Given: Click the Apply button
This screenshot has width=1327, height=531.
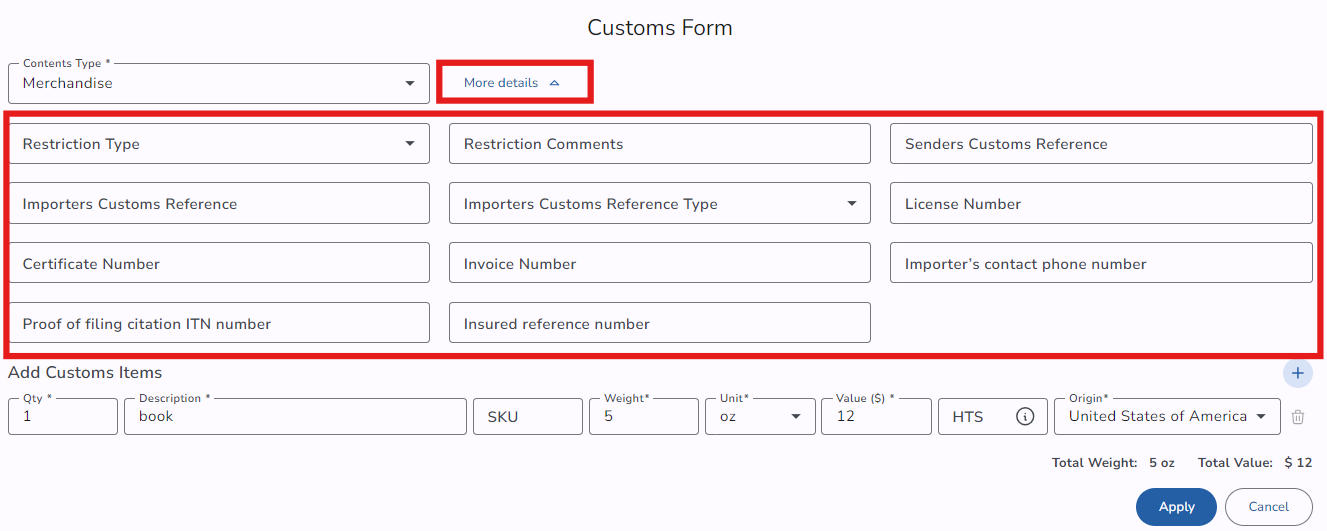Looking at the screenshot, I should [x=1176, y=507].
